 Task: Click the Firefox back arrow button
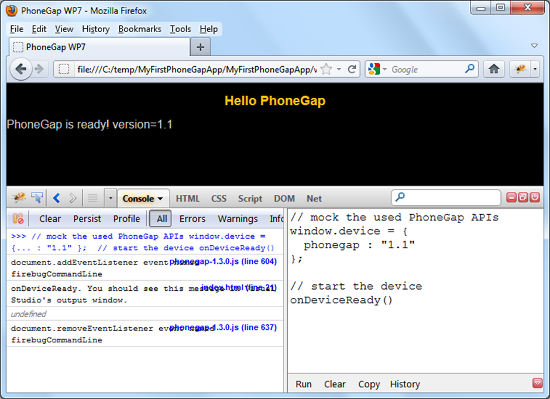click(21, 69)
